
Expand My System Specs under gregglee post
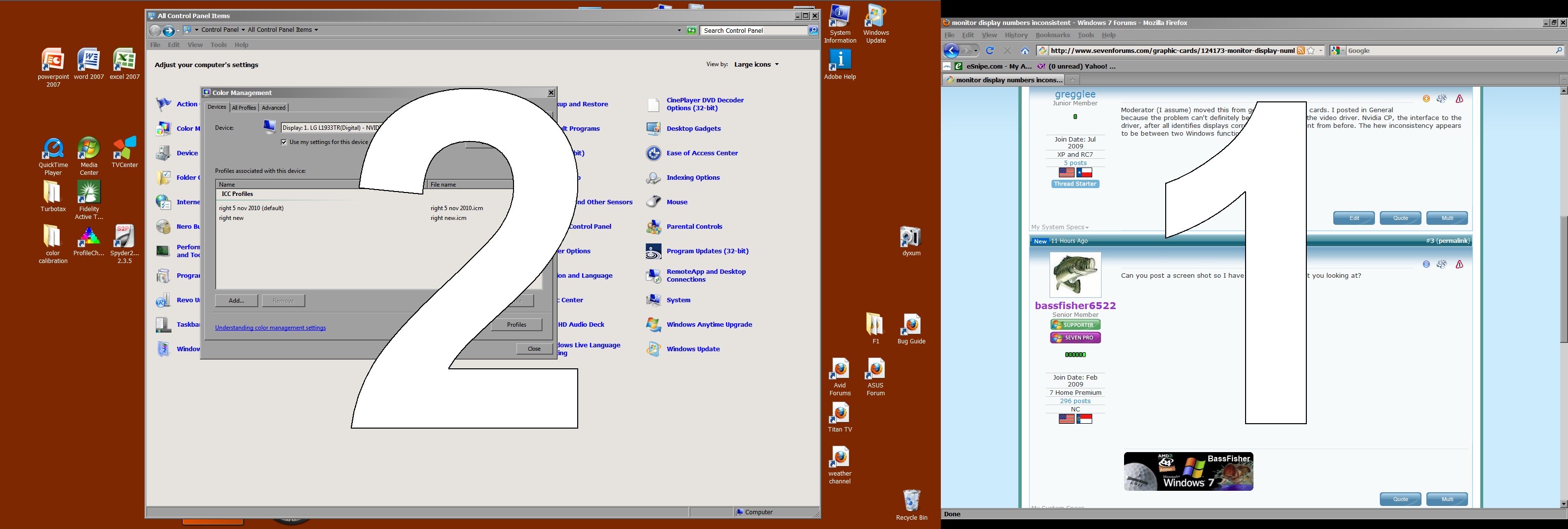click(x=1060, y=227)
